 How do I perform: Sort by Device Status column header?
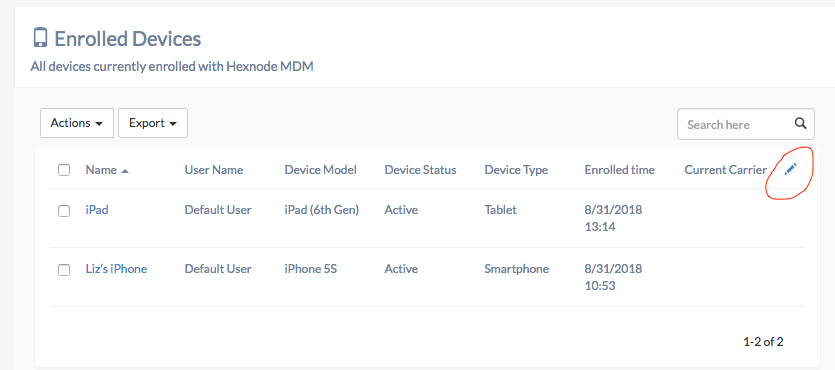coord(420,170)
